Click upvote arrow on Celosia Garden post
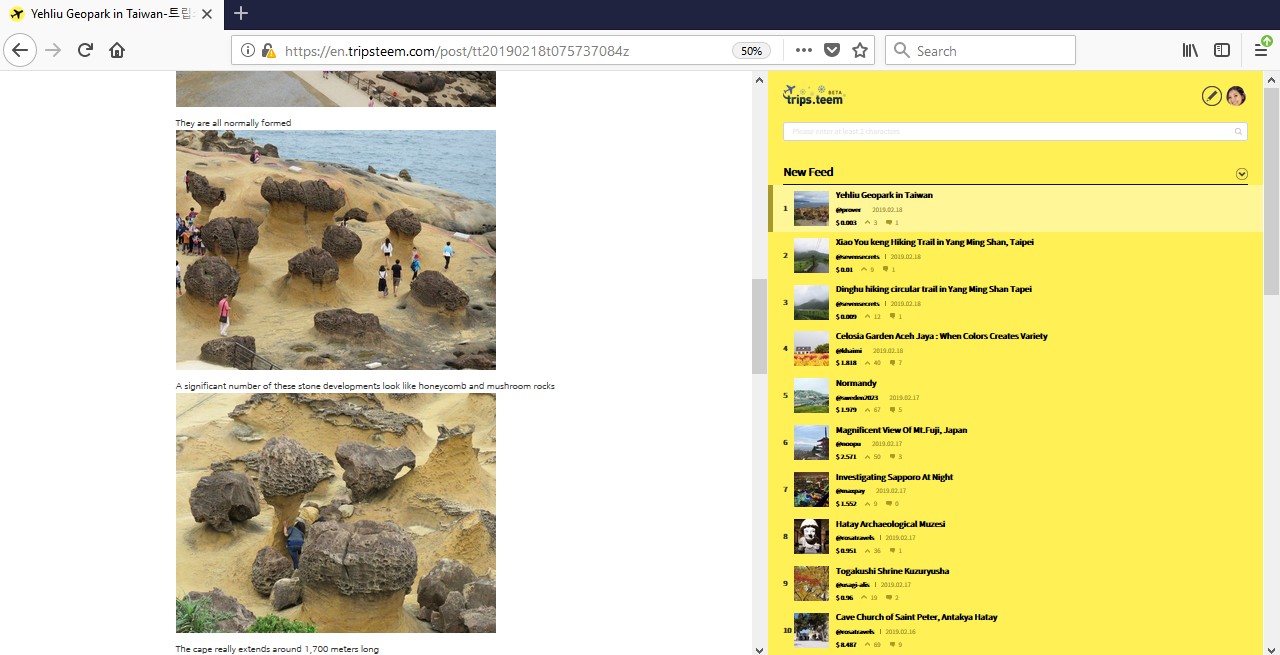Viewport: 1280px width, 655px height. (867, 363)
